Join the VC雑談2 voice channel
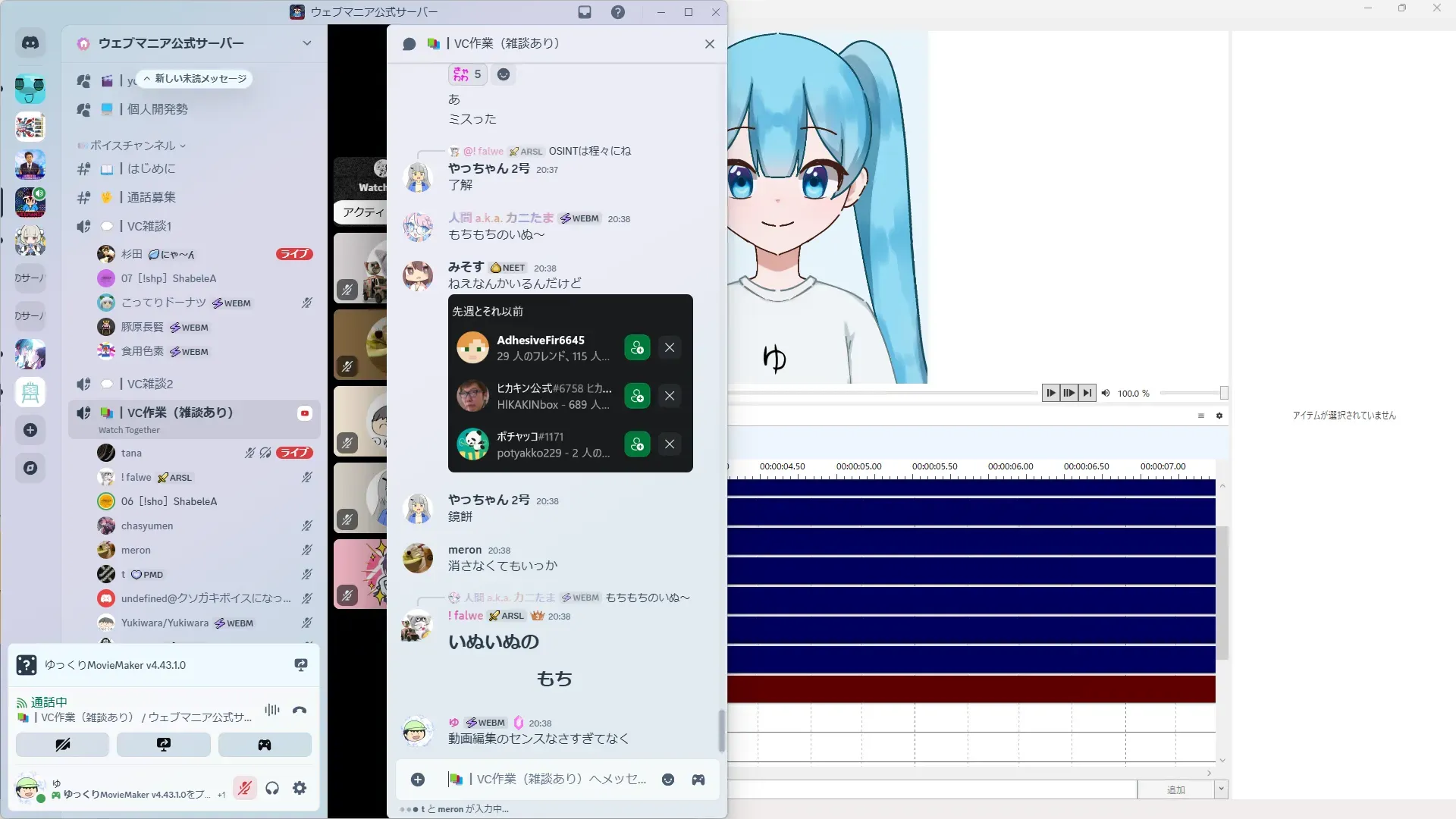This screenshot has height=819, width=1456. [x=150, y=384]
